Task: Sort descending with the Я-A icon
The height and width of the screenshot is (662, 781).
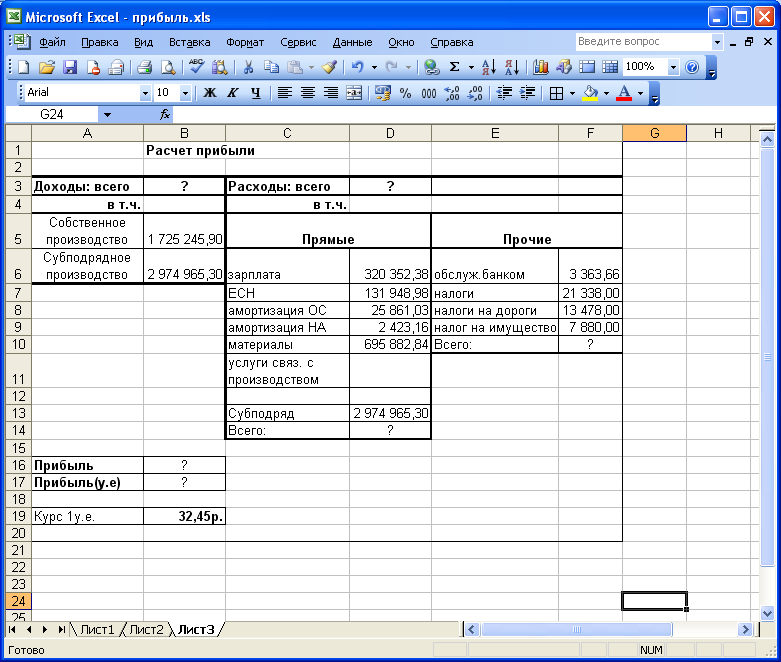Action: pyautogui.click(x=512, y=67)
